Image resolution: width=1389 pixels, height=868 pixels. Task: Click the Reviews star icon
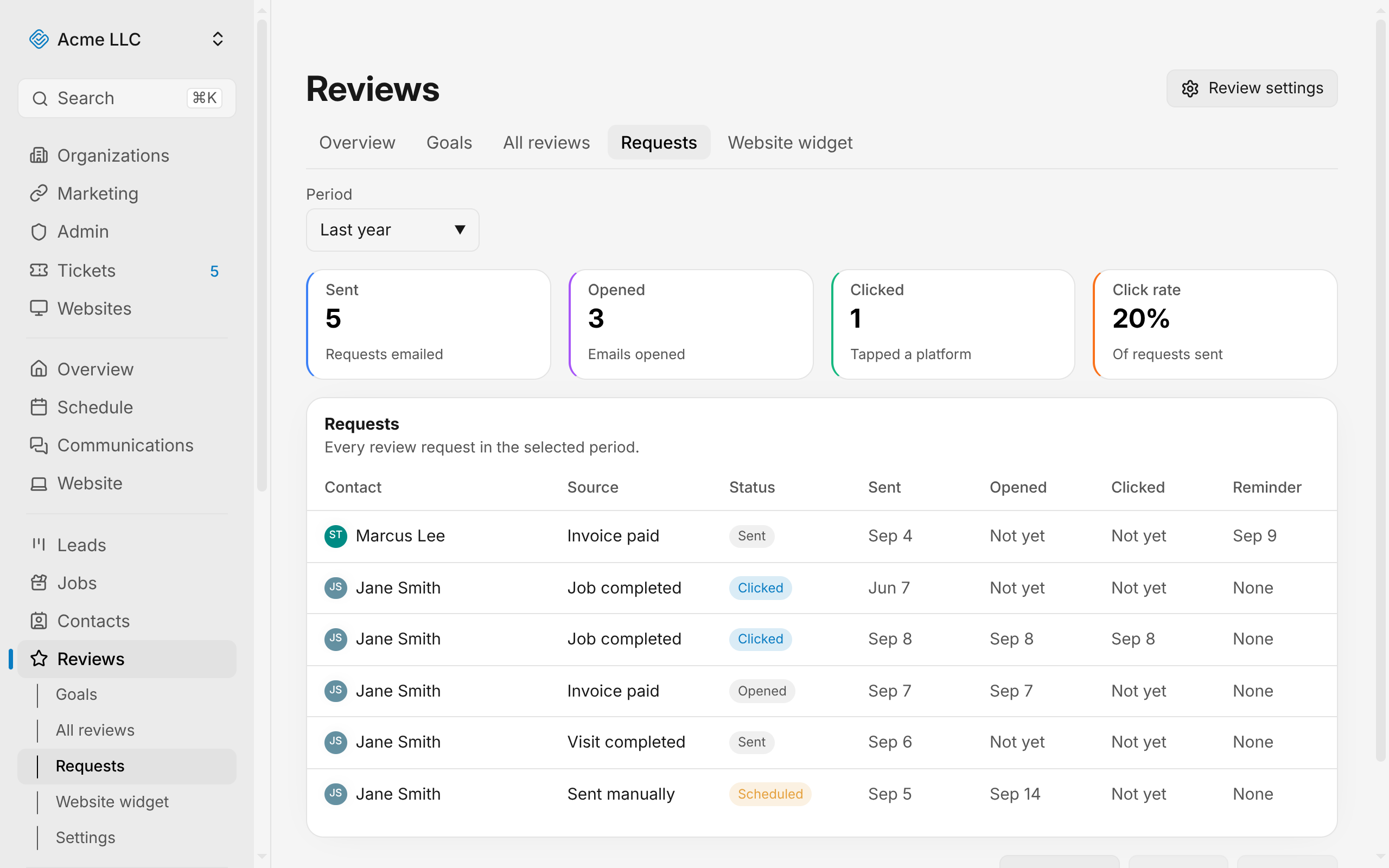pyautogui.click(x=39, y=659)
